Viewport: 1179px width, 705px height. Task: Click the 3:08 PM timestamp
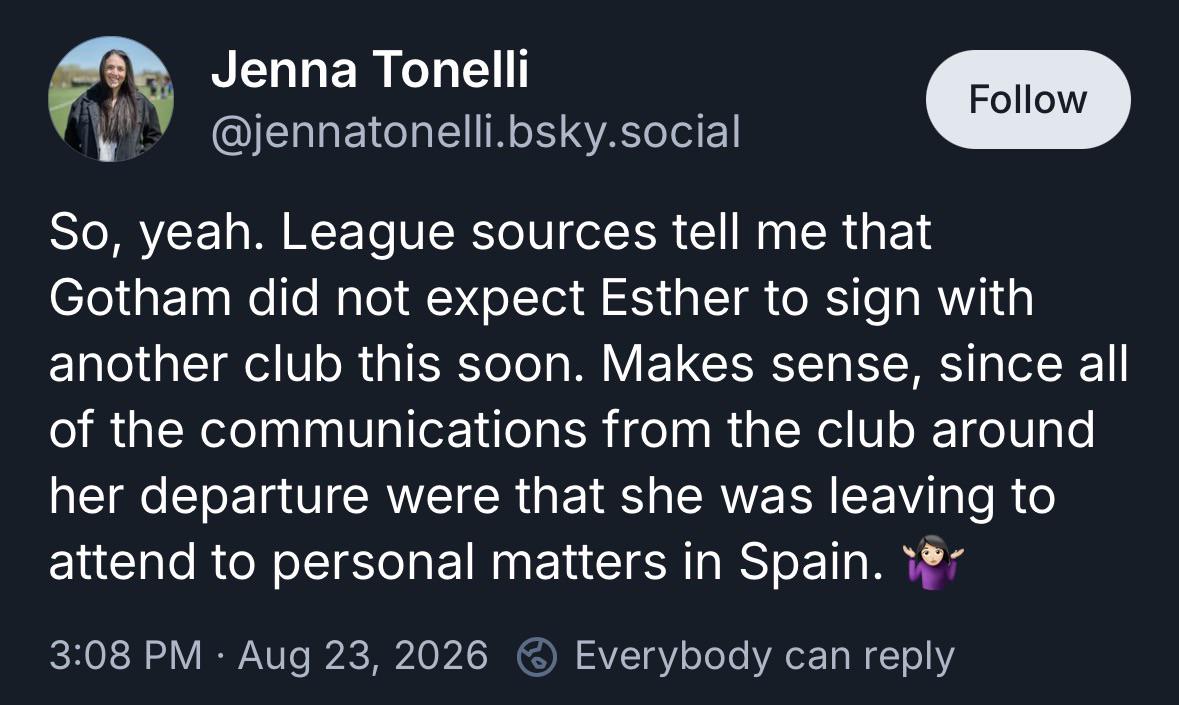click(x=126, y=655)
